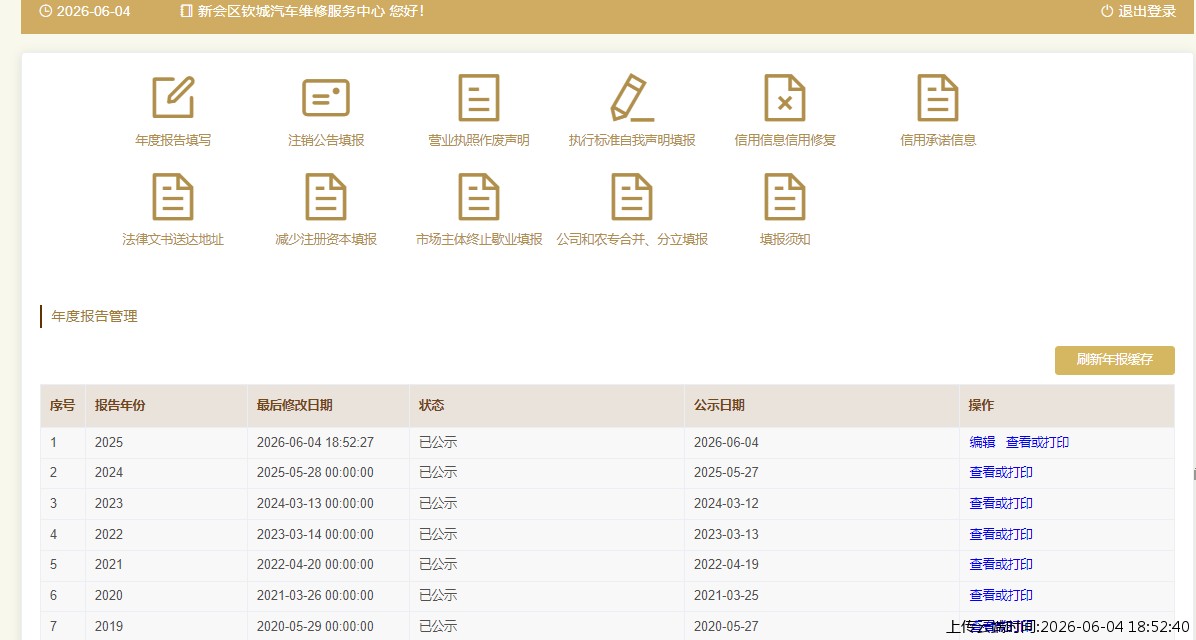The width and height of the screenshot is (1196, 640).
Task: Click the 已公示 status in the 2022 row
Action: click(x=438, y=534)
